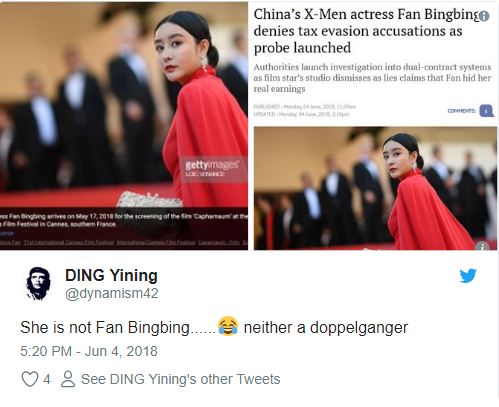Click the '71st International Cannes Film Festival' tag
499x407 pixels.
pos(69,242)
